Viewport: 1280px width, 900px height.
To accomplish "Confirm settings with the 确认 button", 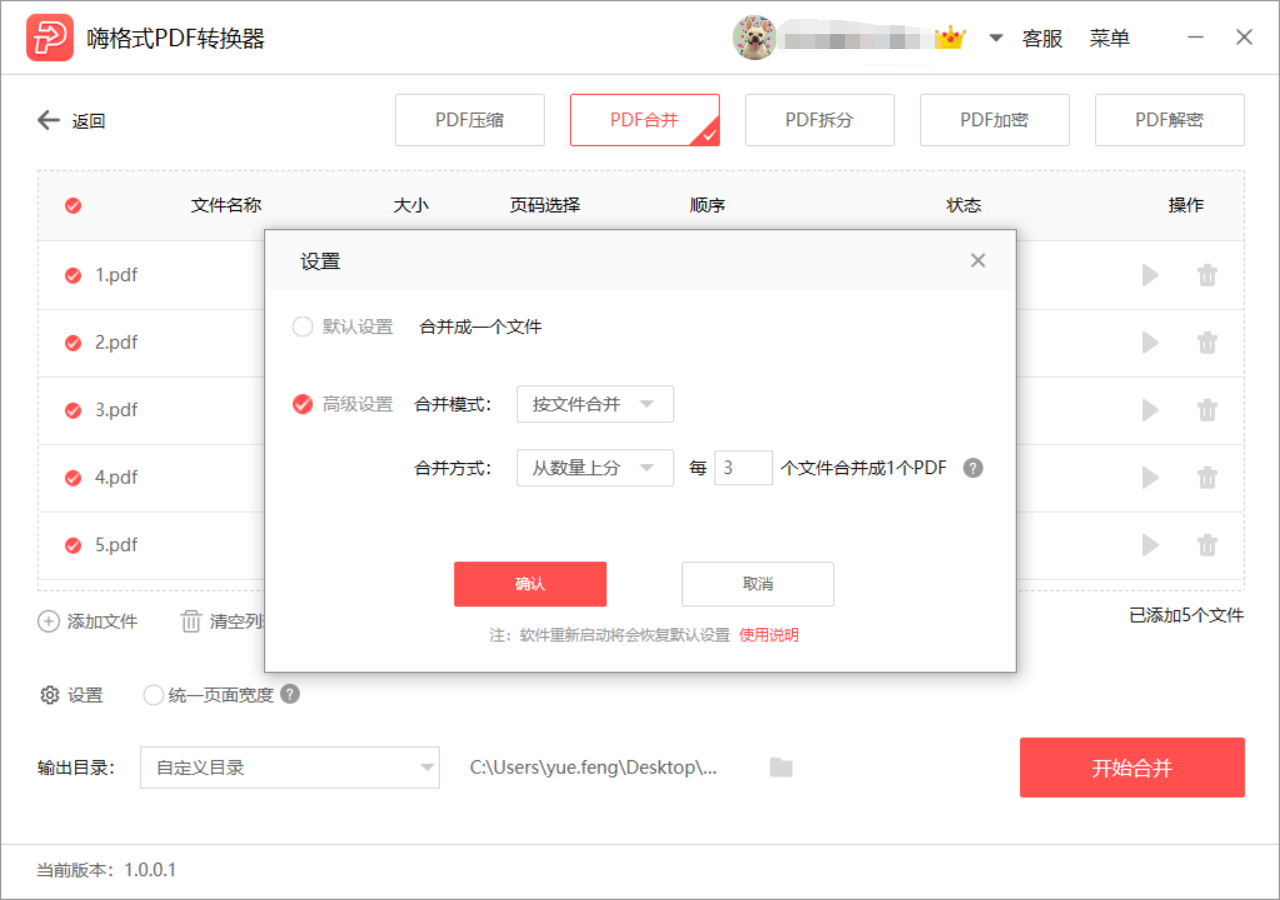I will pyautogui.click(x=530, y=584).
